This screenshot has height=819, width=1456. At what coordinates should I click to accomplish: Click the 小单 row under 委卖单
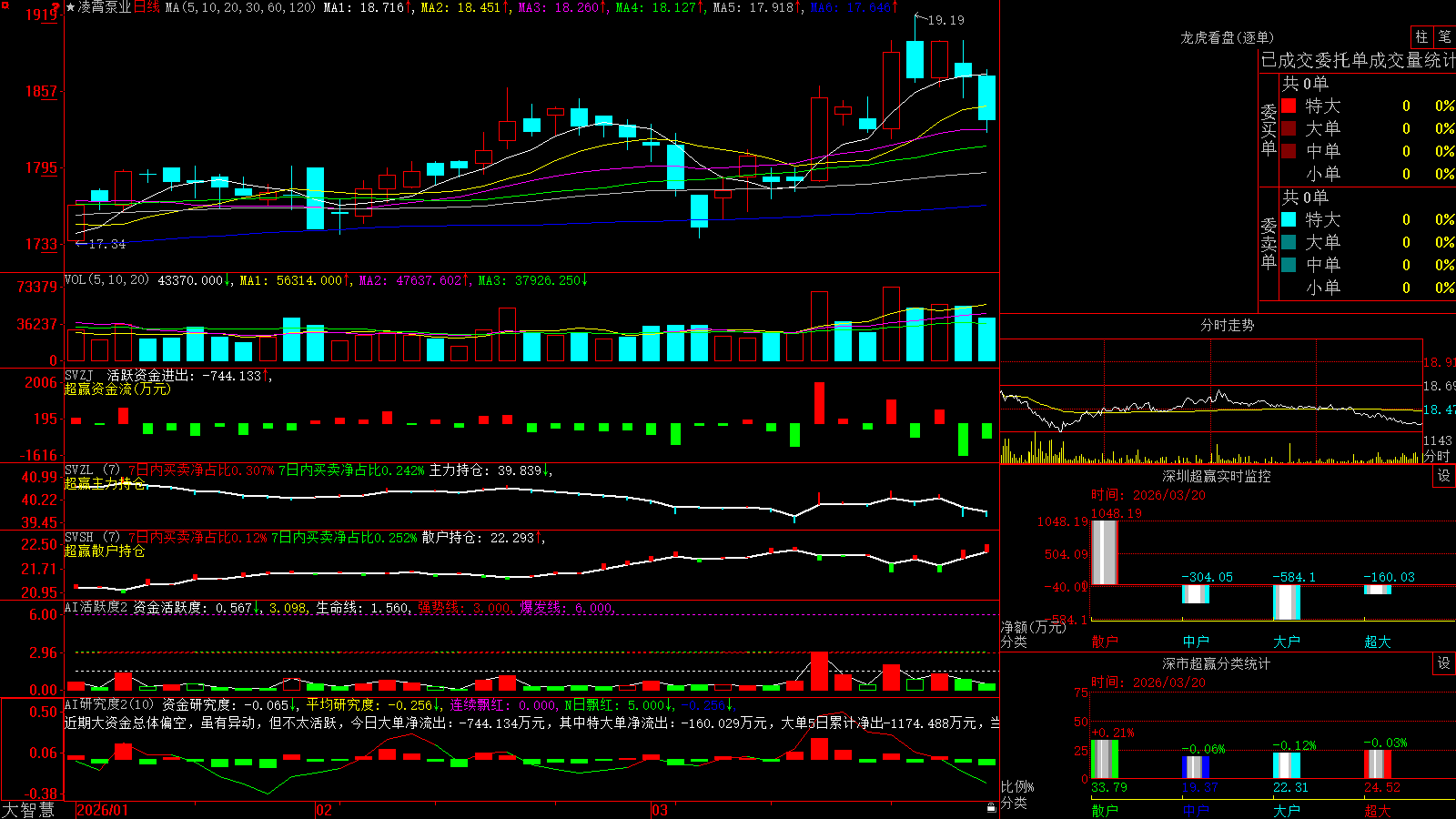(1368, 288)
